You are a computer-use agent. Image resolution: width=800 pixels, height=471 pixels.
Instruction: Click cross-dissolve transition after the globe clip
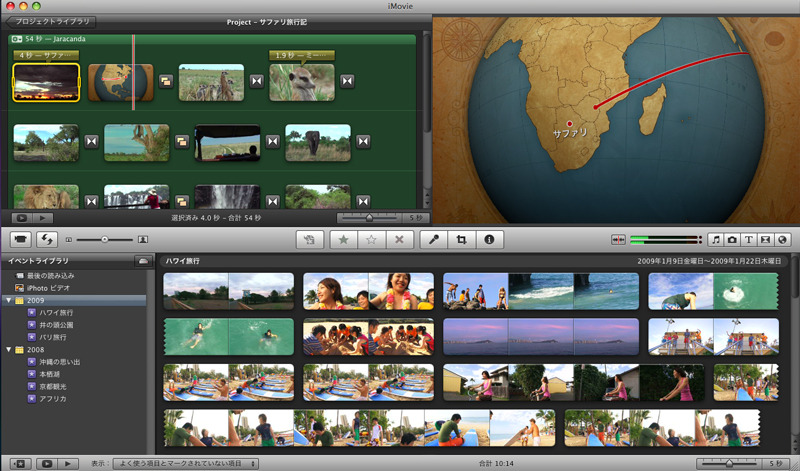tap(166, 81)
